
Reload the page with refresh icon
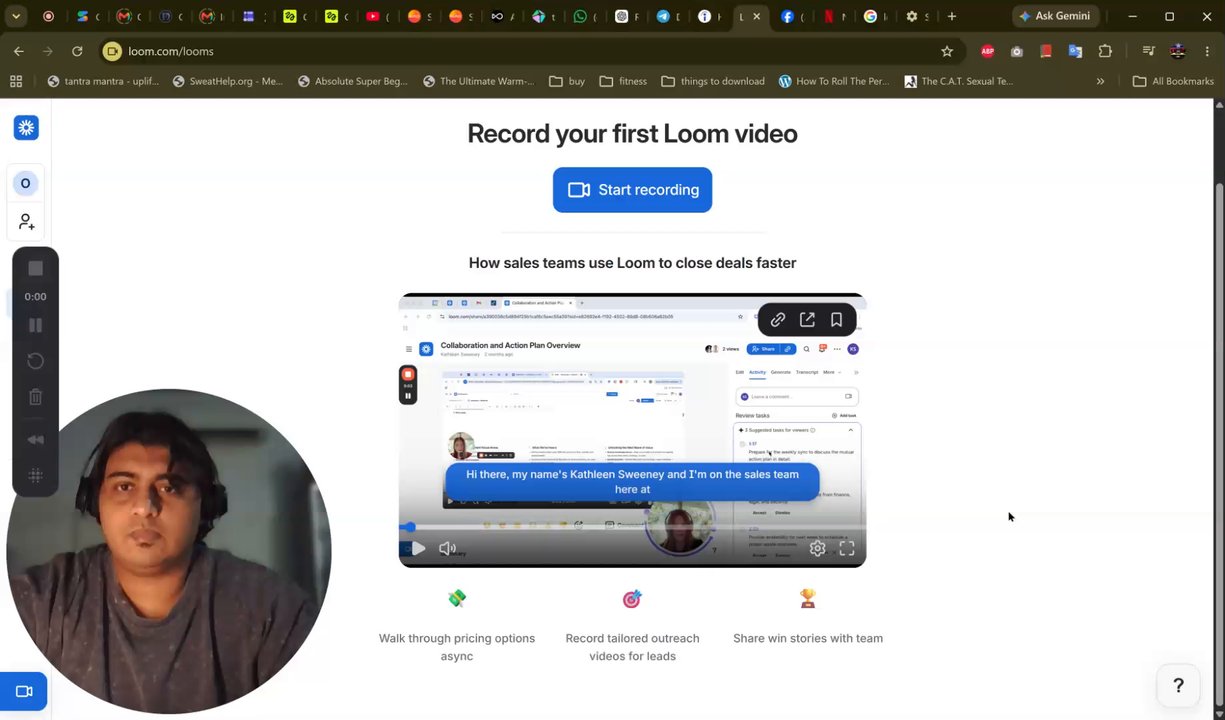click(77, 51)
